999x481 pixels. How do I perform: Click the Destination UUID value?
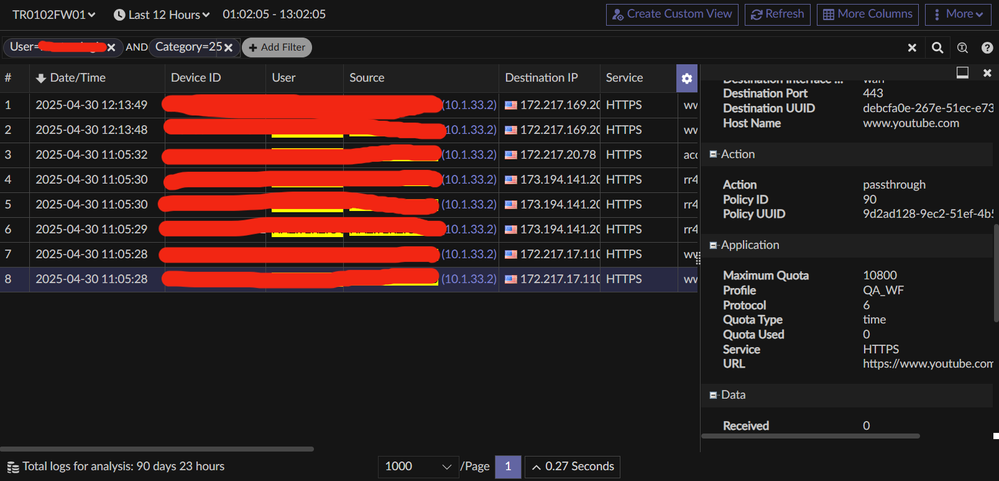pyautogui.click(x=928, y=108)
